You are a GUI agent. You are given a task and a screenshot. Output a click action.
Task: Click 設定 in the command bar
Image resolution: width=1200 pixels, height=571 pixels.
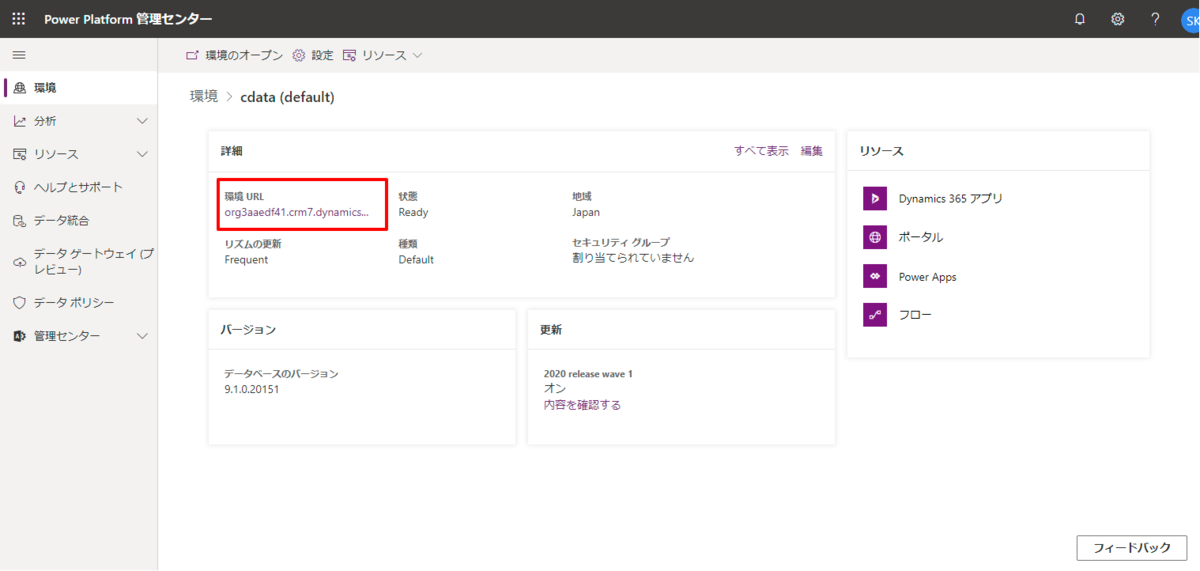[313, 55]
